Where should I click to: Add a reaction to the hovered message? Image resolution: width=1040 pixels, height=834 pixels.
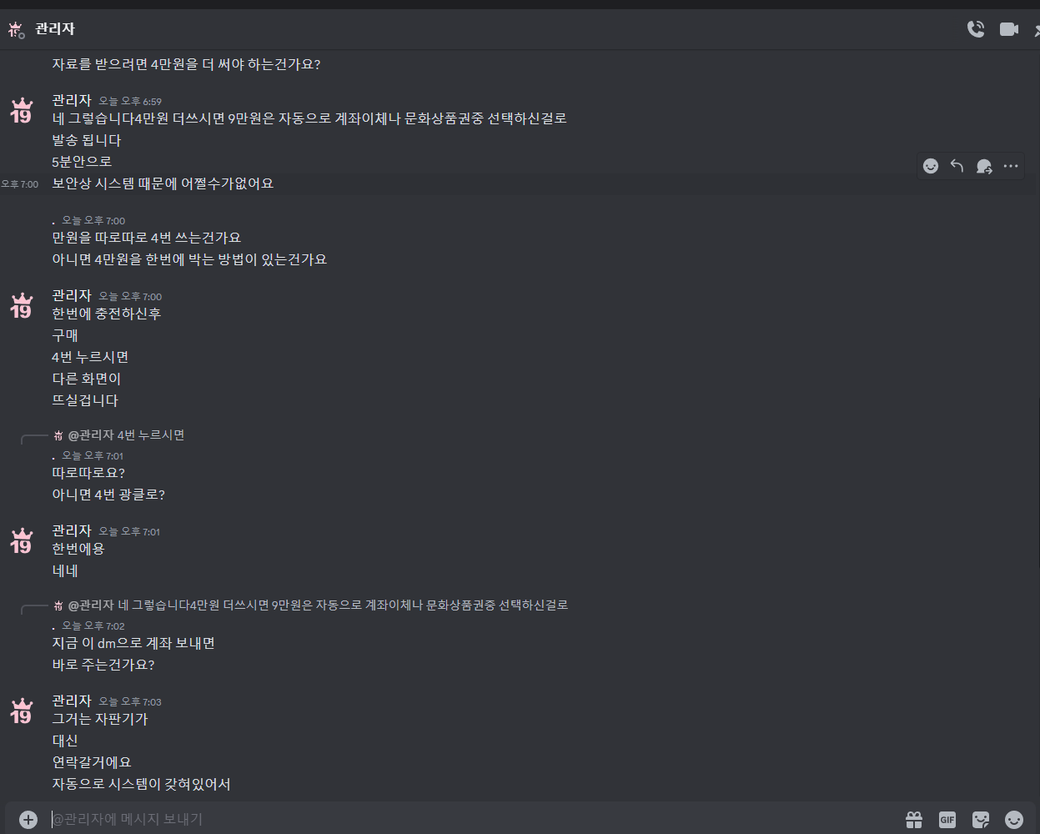[931, 166]
